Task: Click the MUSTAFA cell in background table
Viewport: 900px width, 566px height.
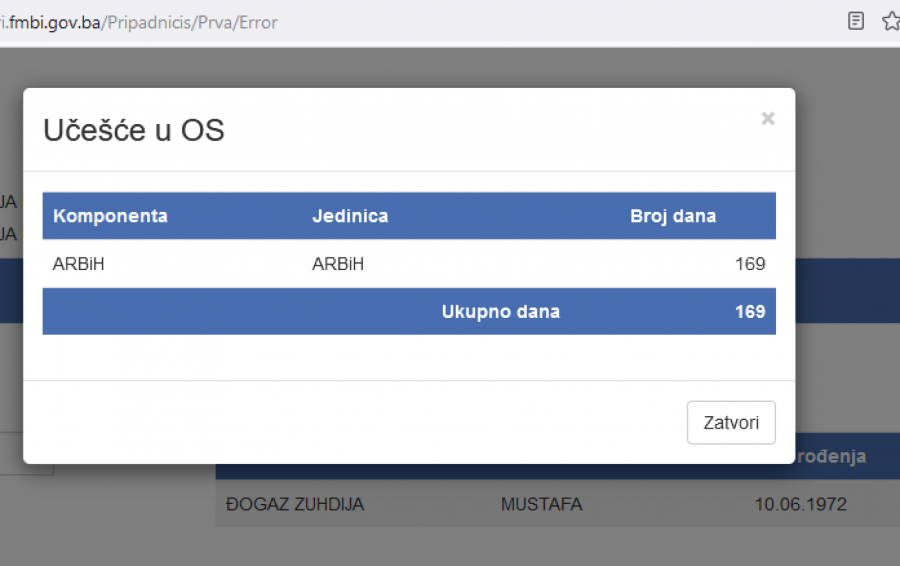Action: [x=541, y=504]
